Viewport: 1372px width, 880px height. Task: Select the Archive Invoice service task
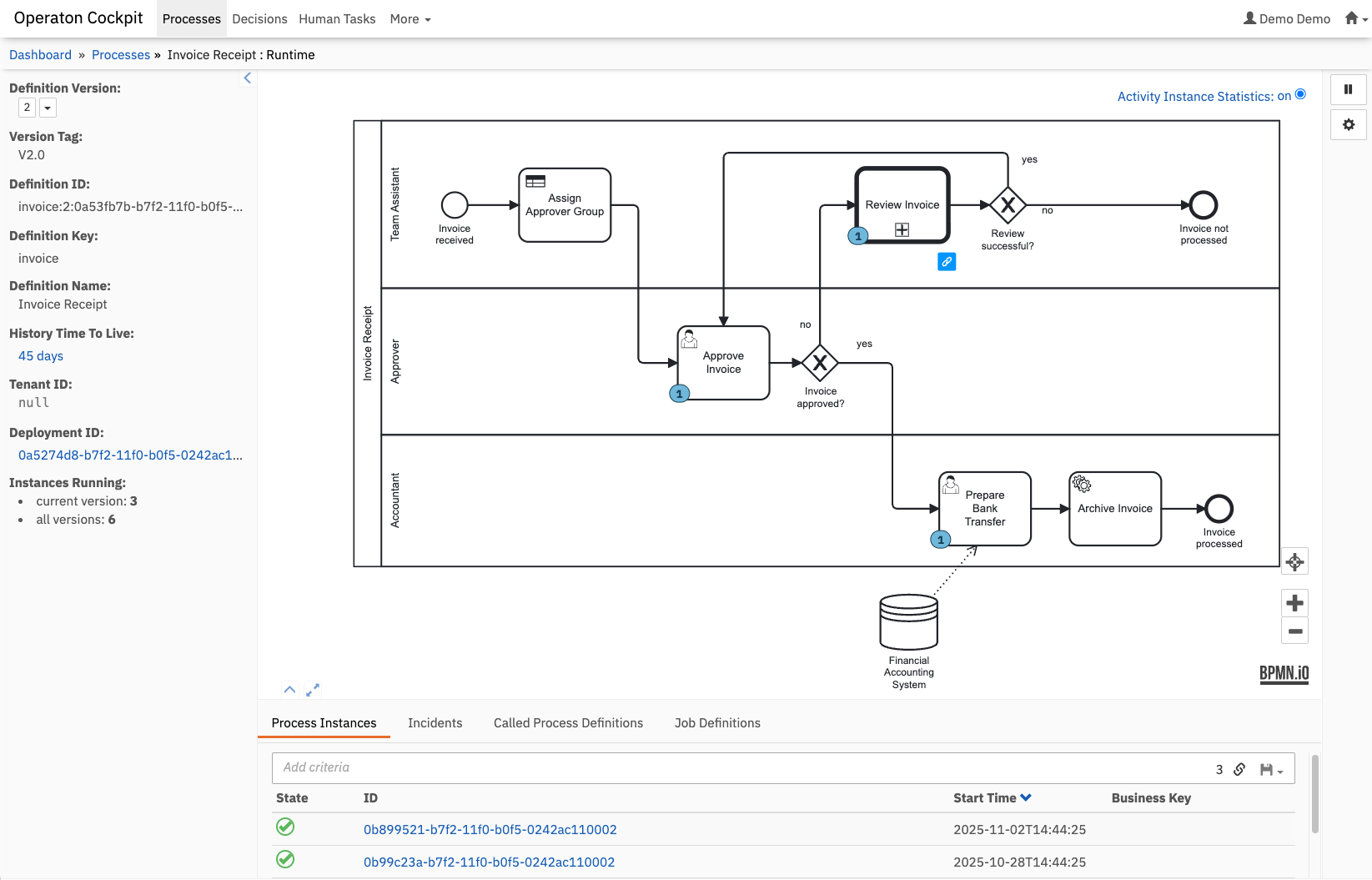click(x=1115, y=509)
